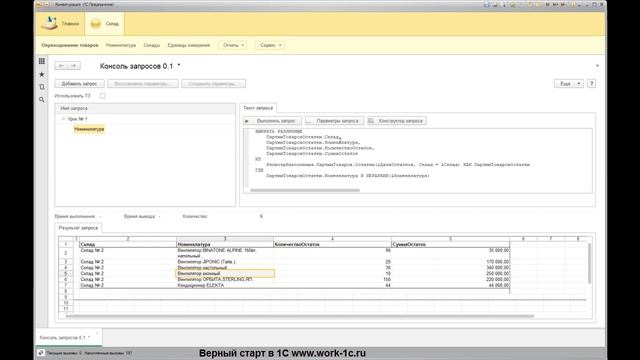The width and height of the screenshot is (640, 360).
Task: Click the Сохранить параметры button
Action: (x=214, y=84)
